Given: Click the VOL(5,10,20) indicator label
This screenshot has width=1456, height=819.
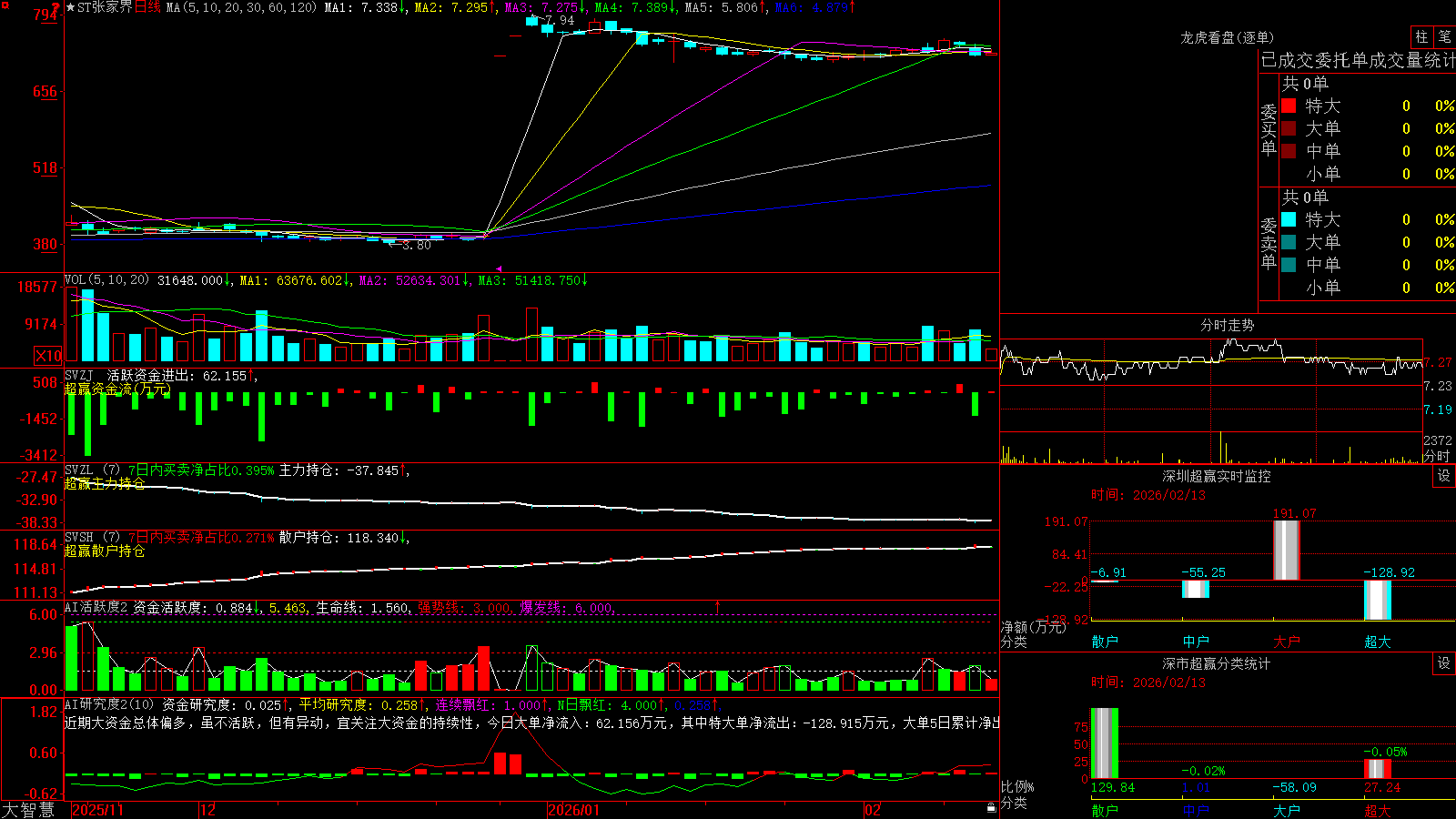Looking at the screenshot, I should tap(106, 280).
